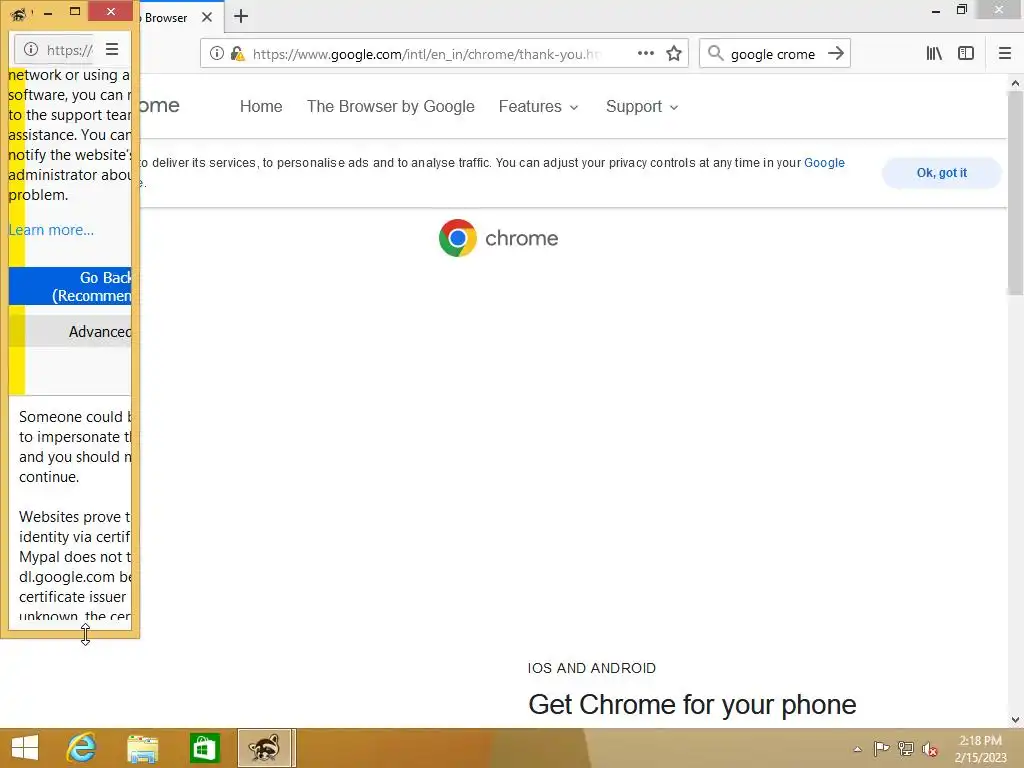Image resolution: width=1024 pixels, height=768 pixels.
Task: Click Go Back (Recommended) button
Action: (70, 286)
